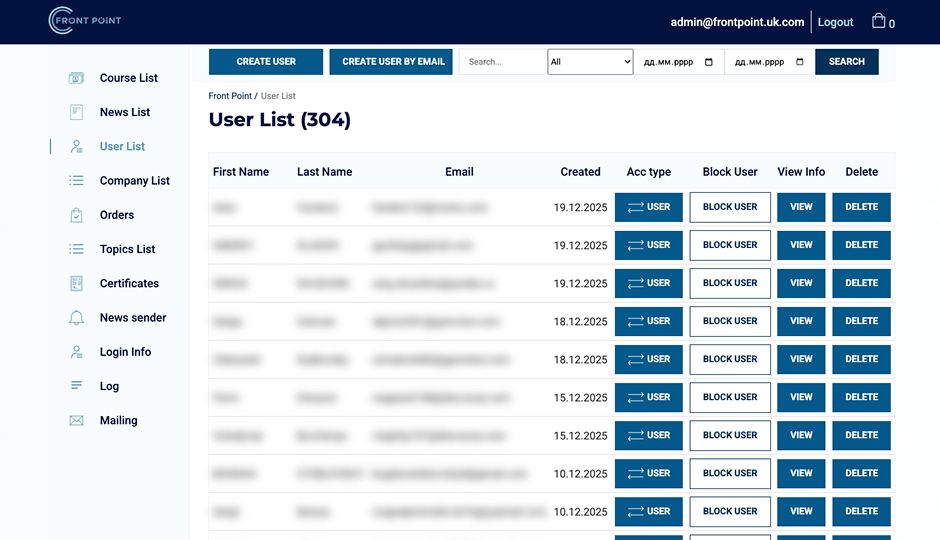Click the News sender bell icon
Image resolution: width=940 pixels, height=540 pixels.
pos(76,318)
